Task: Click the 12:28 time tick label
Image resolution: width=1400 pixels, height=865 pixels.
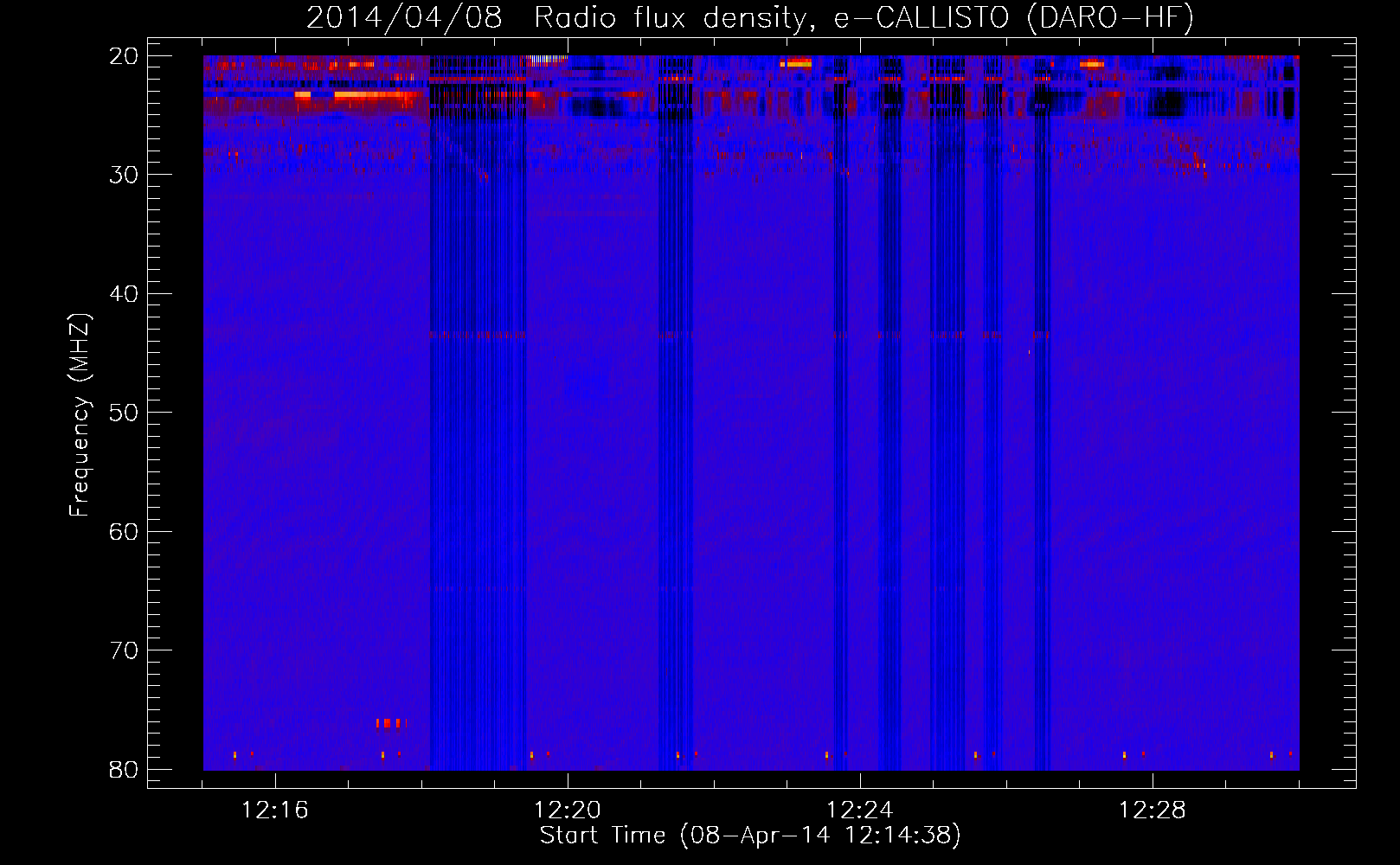Action: (x=1153, y=811)
